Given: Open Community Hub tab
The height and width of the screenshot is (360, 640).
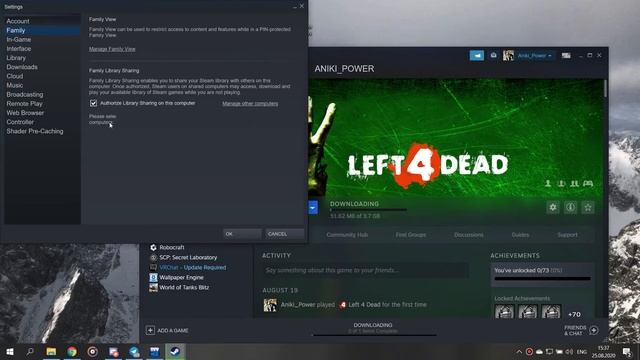Looking at the screenshot, I should tap(347, 235).
